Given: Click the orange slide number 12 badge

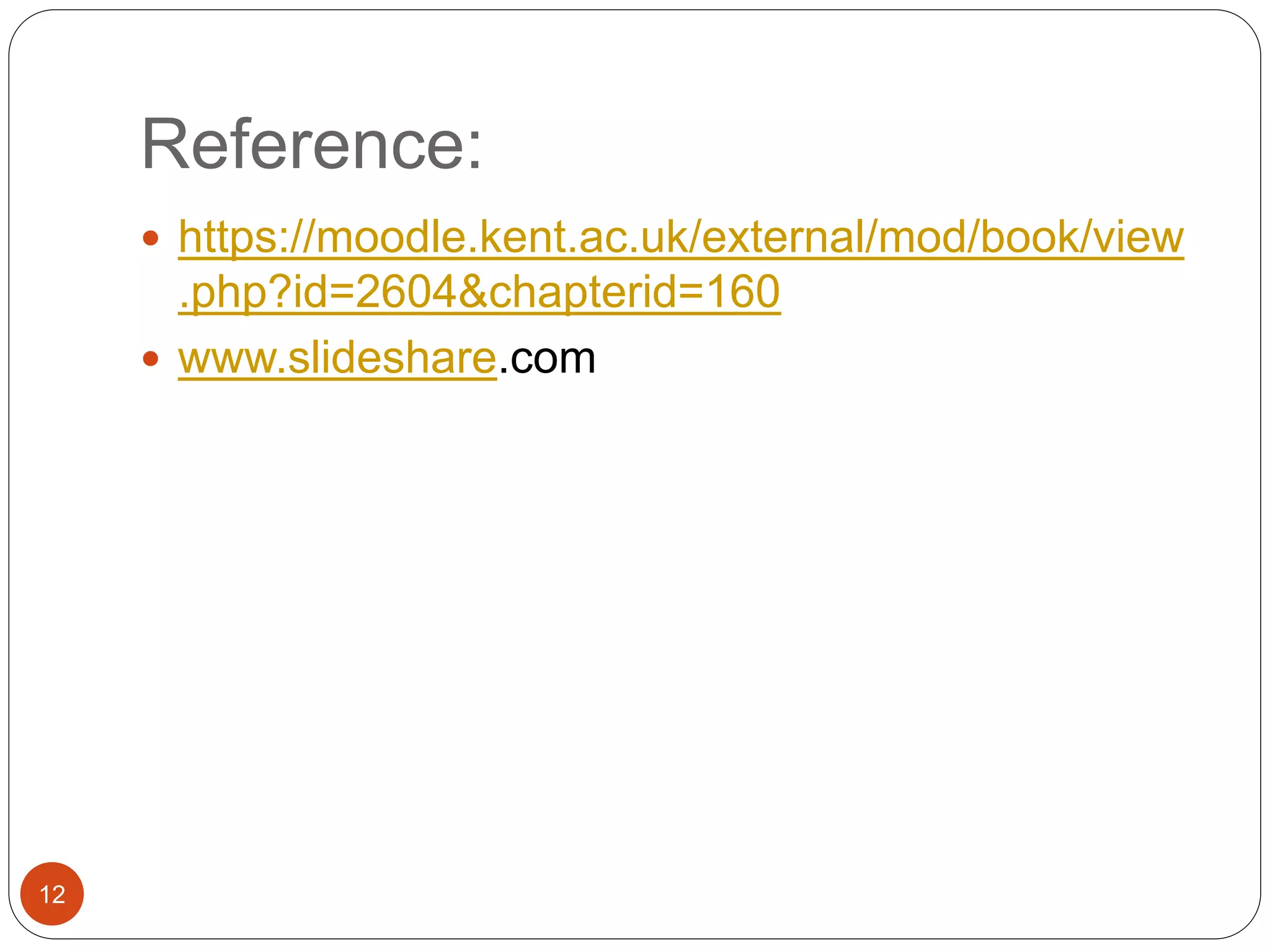Looking at the screenshot, I should [x=52, y=894].
